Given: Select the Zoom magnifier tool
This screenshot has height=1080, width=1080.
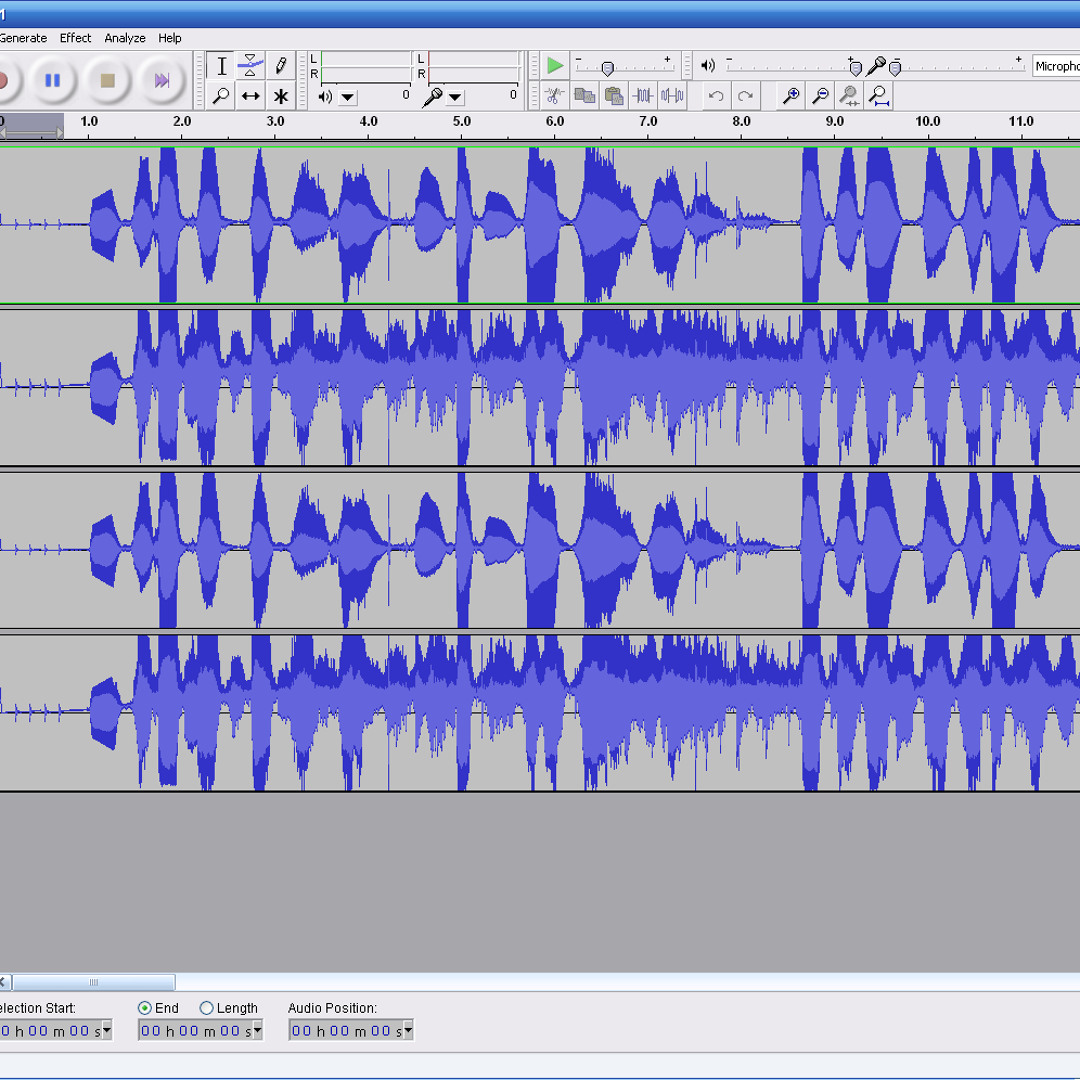Looking at the screenshot, I should [221, 96].
